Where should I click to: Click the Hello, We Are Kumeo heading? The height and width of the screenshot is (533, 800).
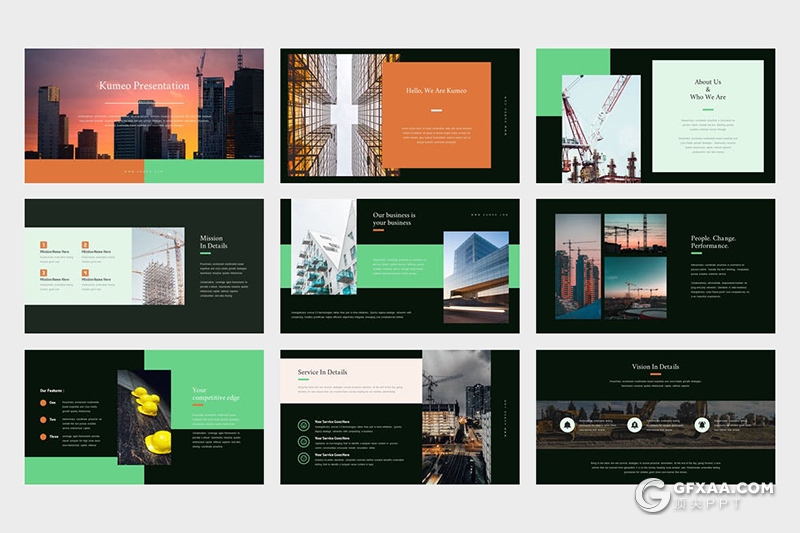(x=436, y=91)
